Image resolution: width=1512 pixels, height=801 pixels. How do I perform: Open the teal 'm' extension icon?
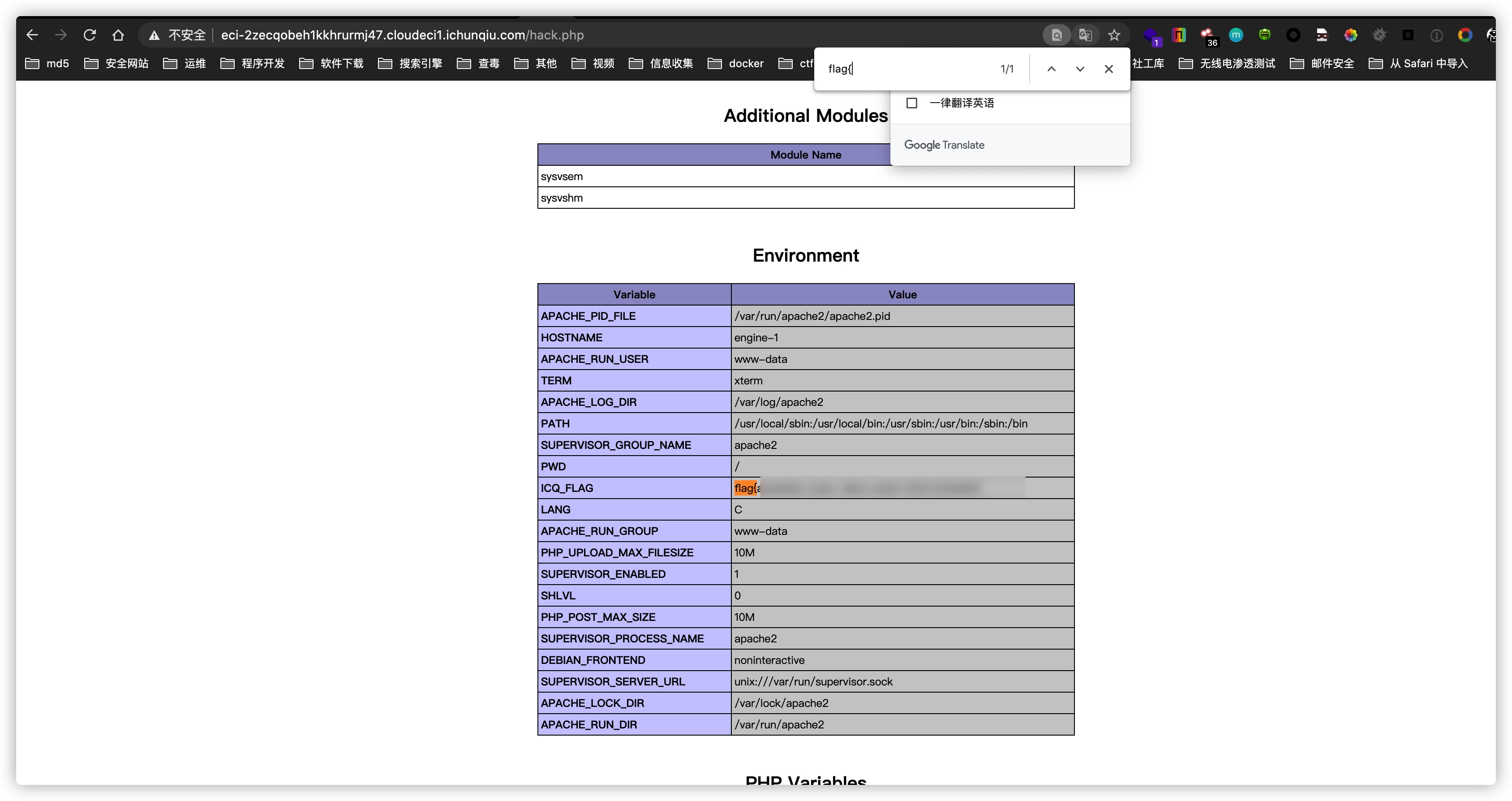(x=1236, y=35)
